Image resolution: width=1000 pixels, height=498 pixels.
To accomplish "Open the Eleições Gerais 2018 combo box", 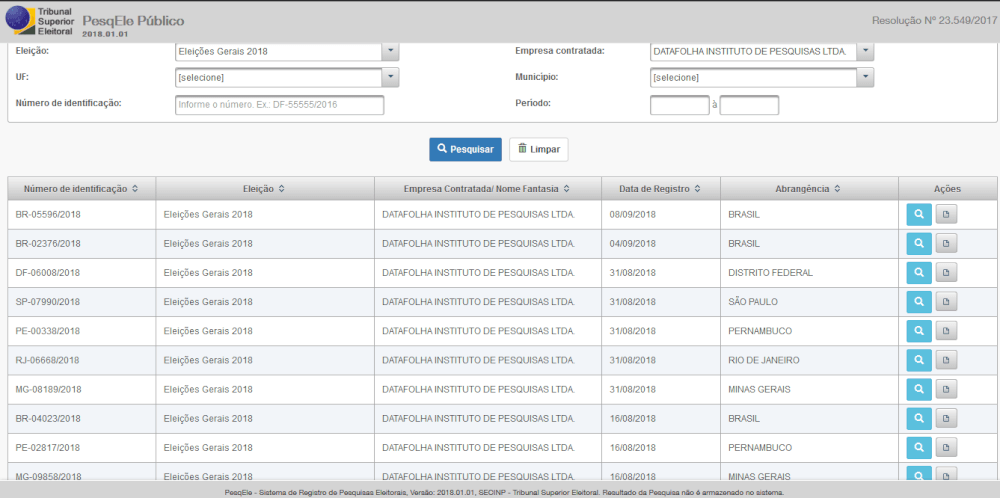I will coord(287,52).
